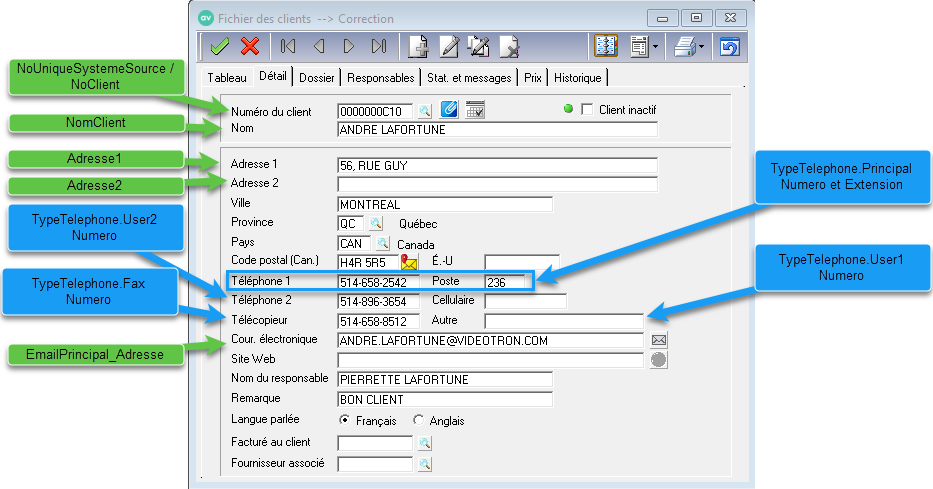This screenshot has height=489, width=933.
Task: Select the Anglais language radio button
Action: pos(418,420)
